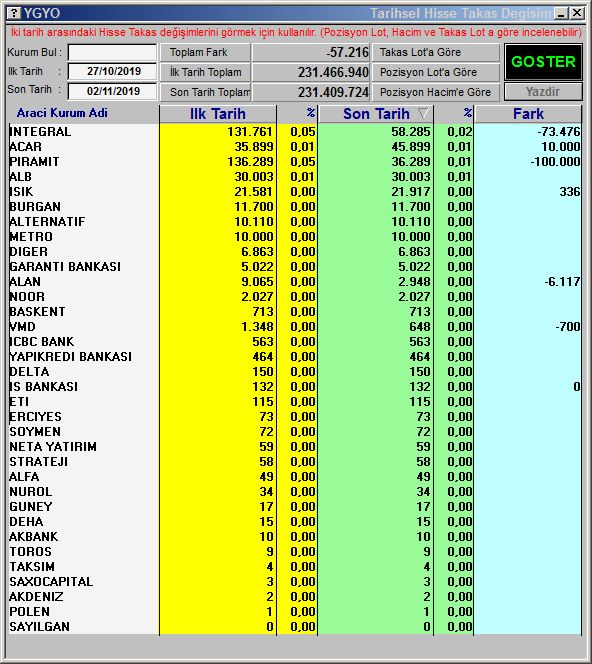Click the İlk Tarih Toplam label
The height and width of the screenshot is (664, 592).
pos(205,72)
